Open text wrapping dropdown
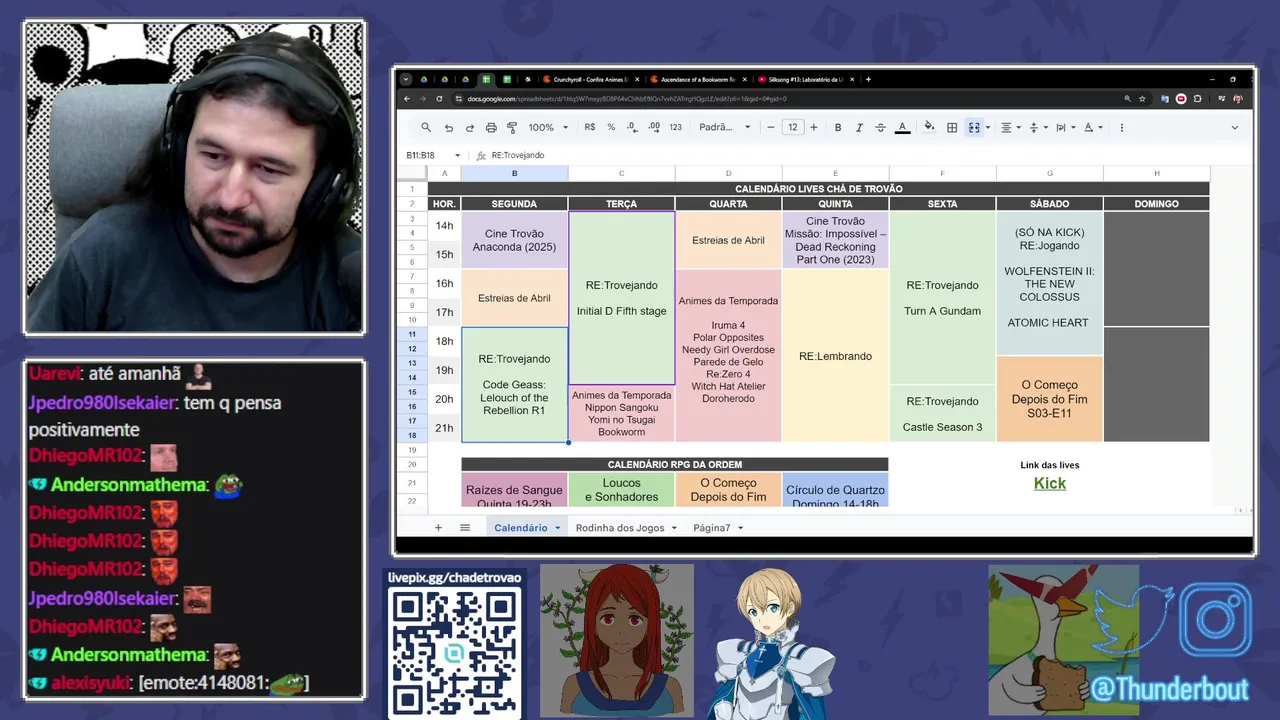The width and height of the screenshot is (1280, 720). pos(1064,127)
